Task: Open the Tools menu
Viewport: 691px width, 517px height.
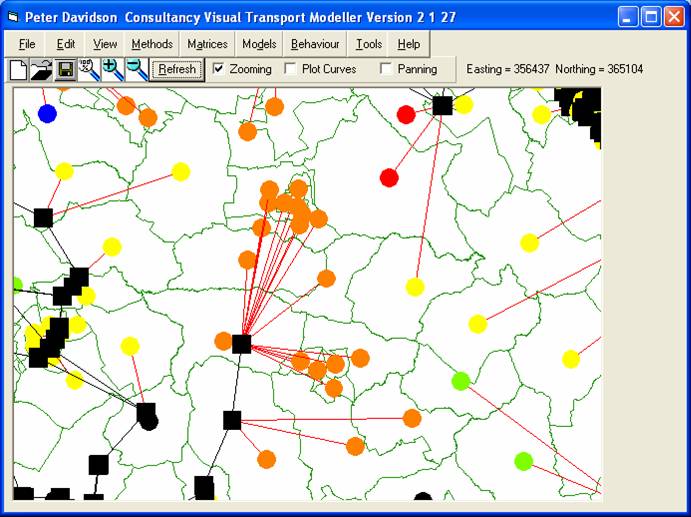Action: click(368, 44)
